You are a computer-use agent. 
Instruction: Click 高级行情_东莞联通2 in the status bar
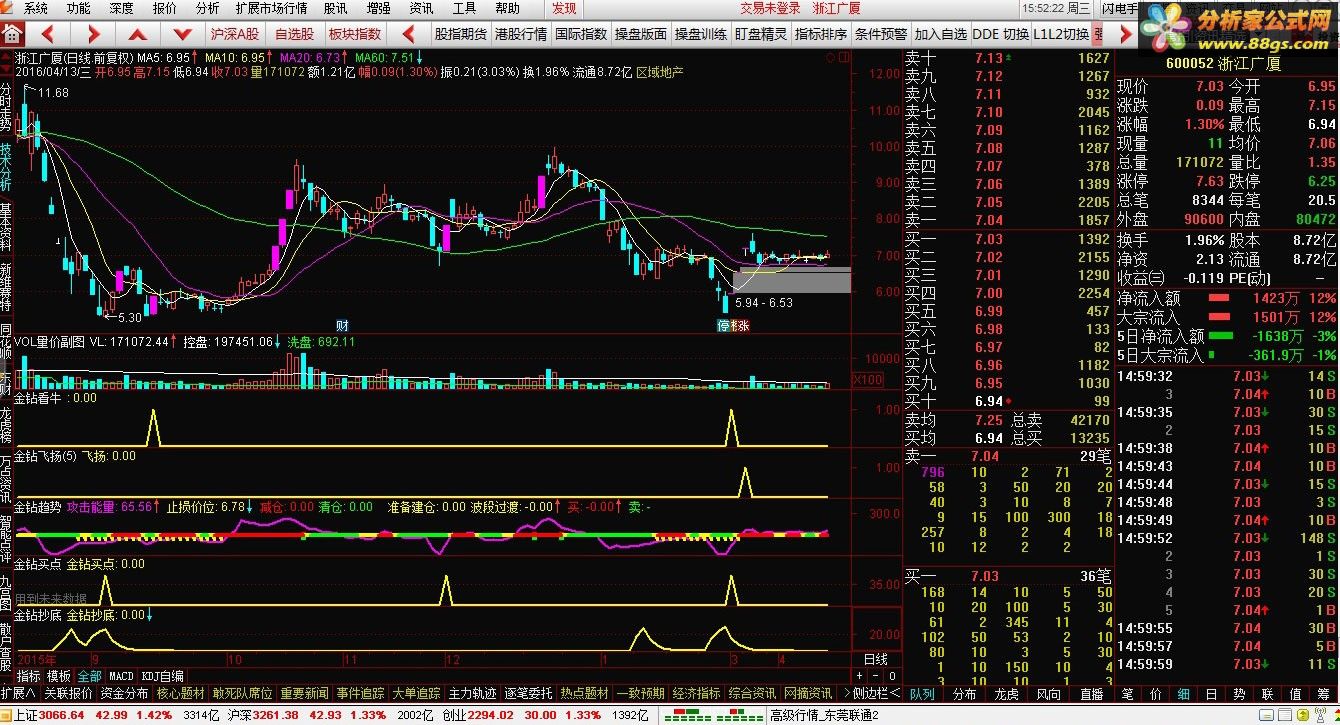823,716
